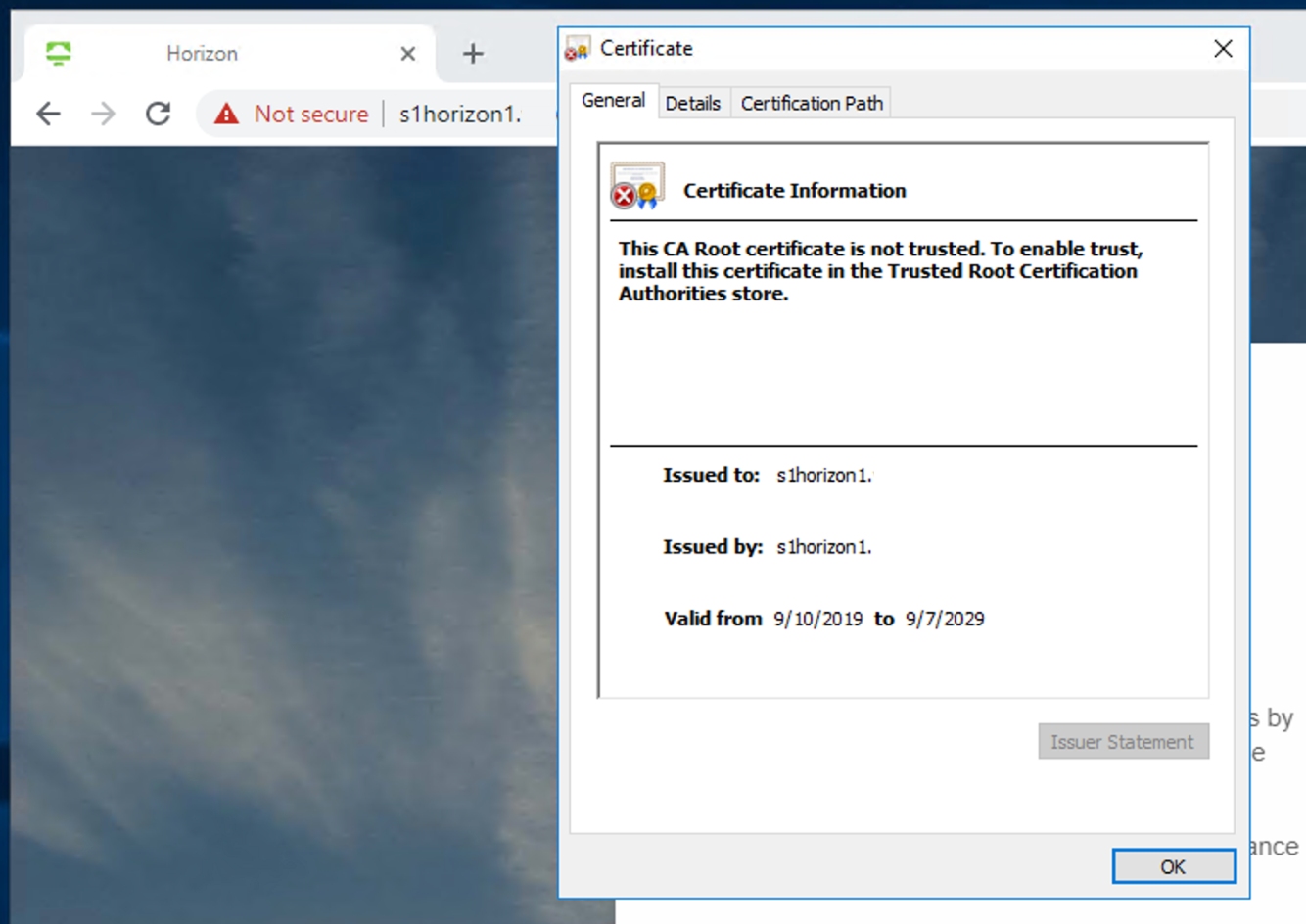The height and width of the screenshot is (924, 1306).
Task: Click the Not secure warning triangle icon
Action: pos(226,114)
